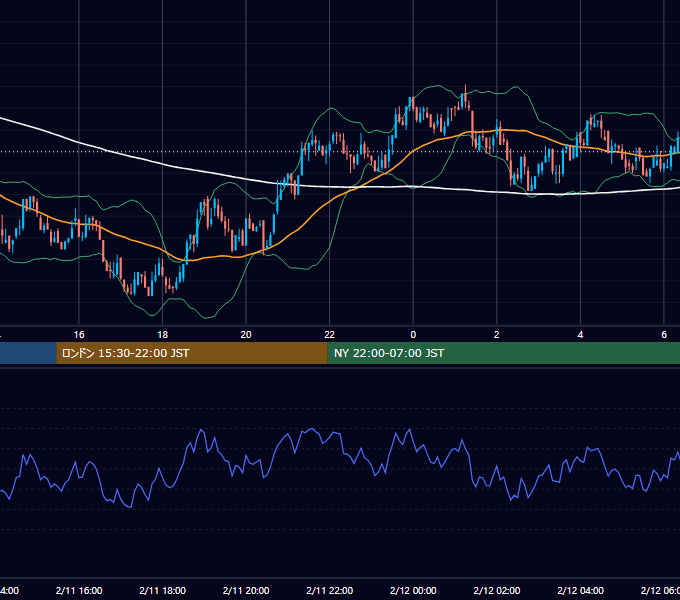680x600 pixels.
Task: Click the 2/12 02:00 oscillator time label
Action: (497, 590)
